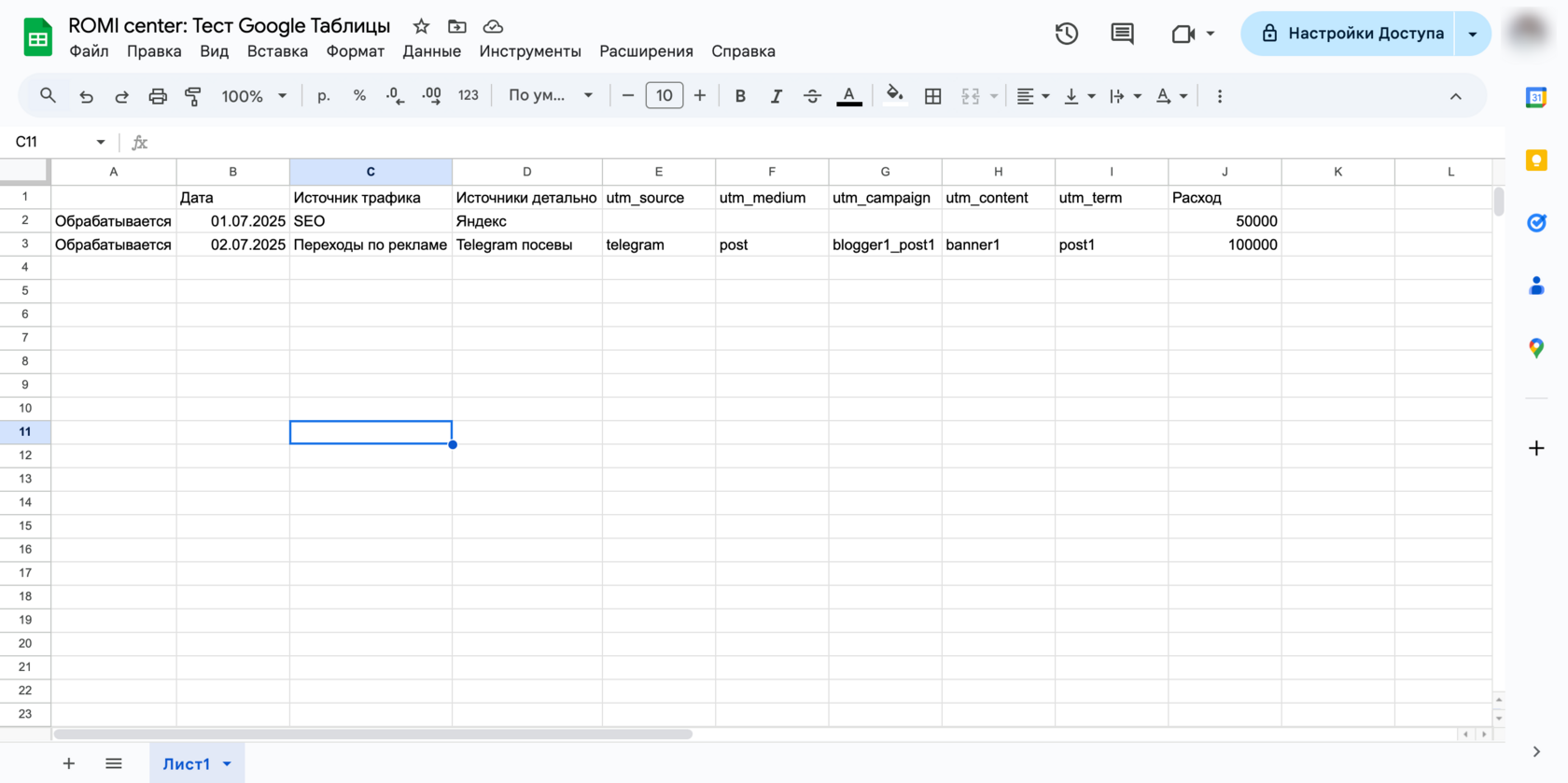Click the search menus magnifier icon
Viewport: 1568px width, 783px height.
48,95
